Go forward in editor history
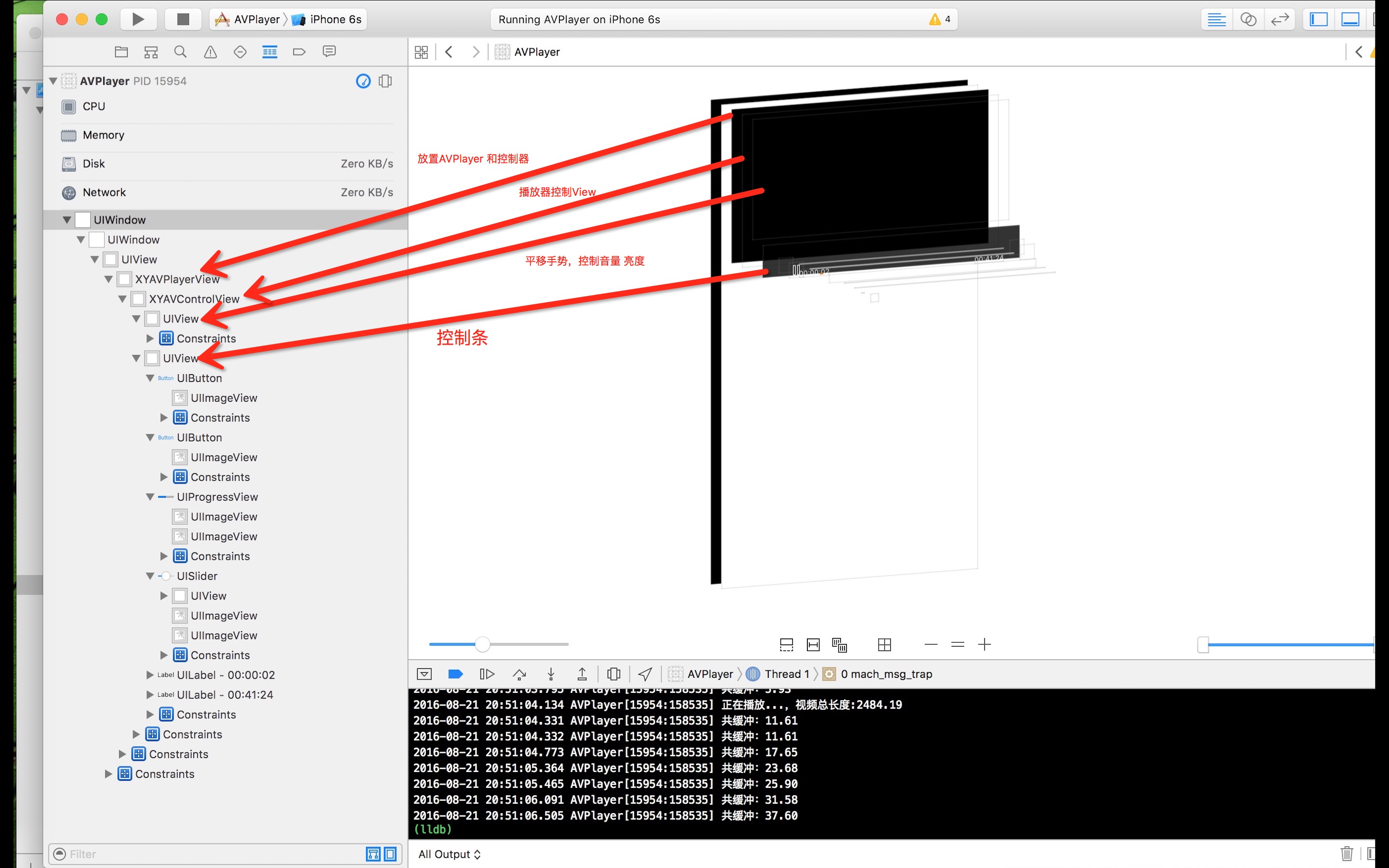 475,52
